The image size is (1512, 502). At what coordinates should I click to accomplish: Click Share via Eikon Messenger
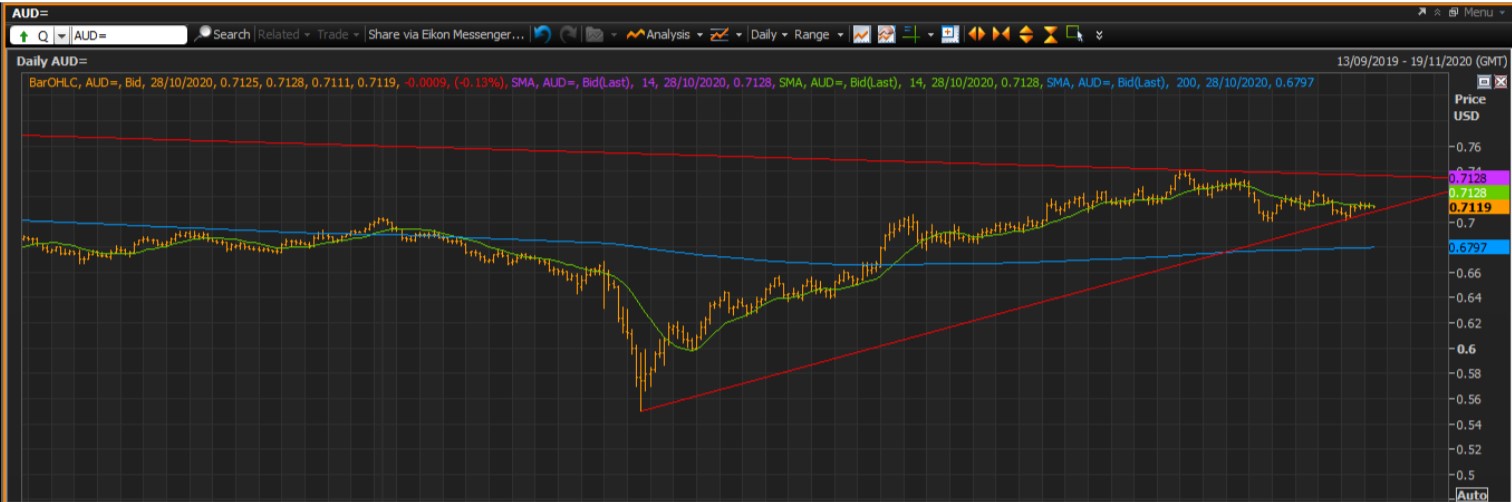tap(445, 34)
